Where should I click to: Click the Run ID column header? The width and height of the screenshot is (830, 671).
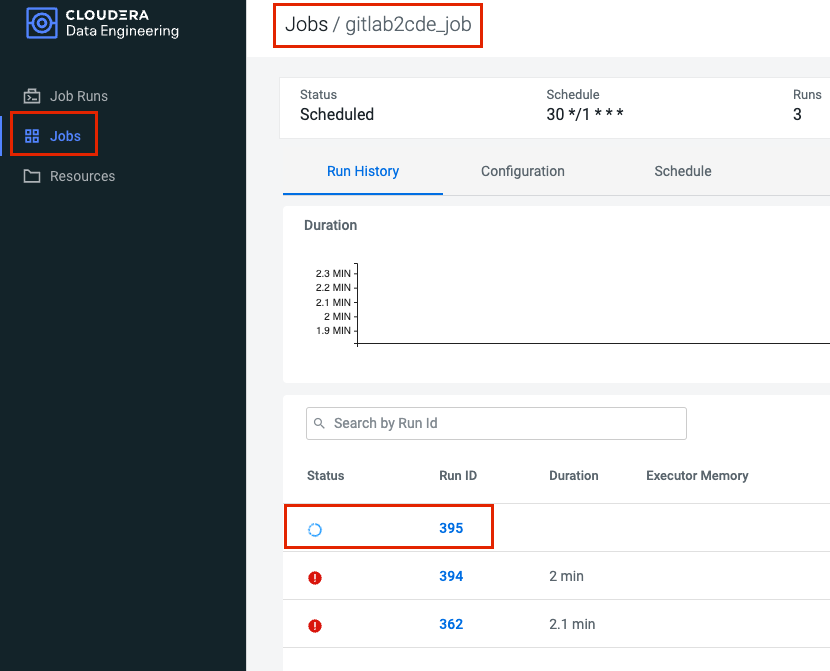458,476
